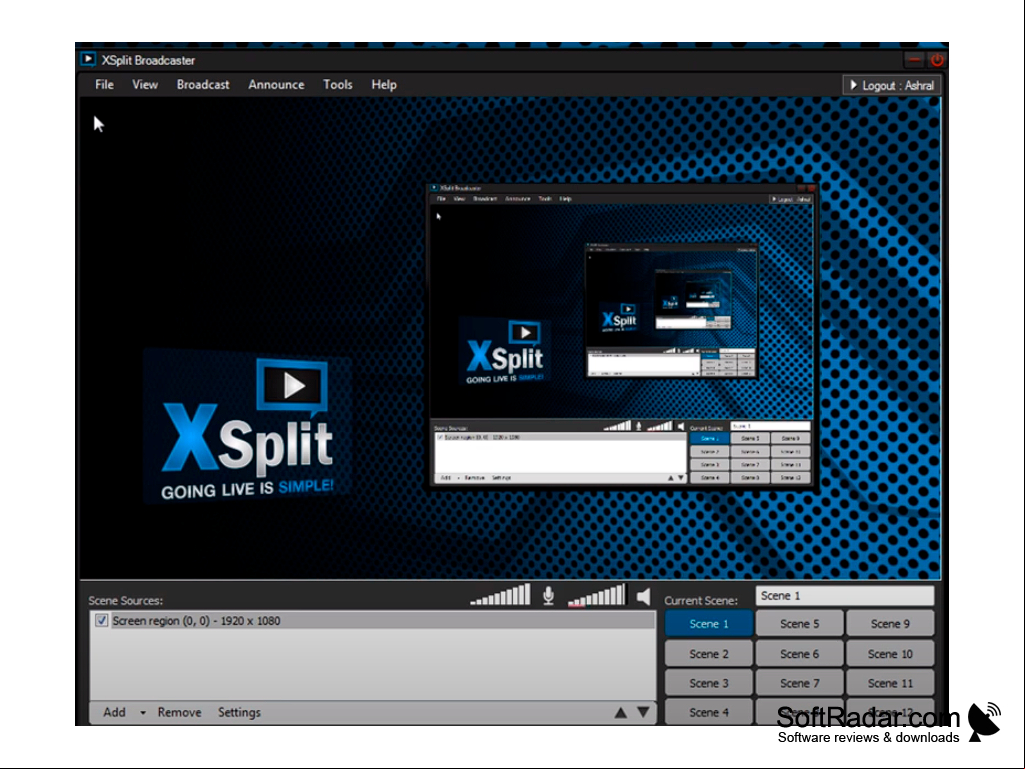1025x769 pixels.
Task: Switch to Scene 11
Action: 890,683
